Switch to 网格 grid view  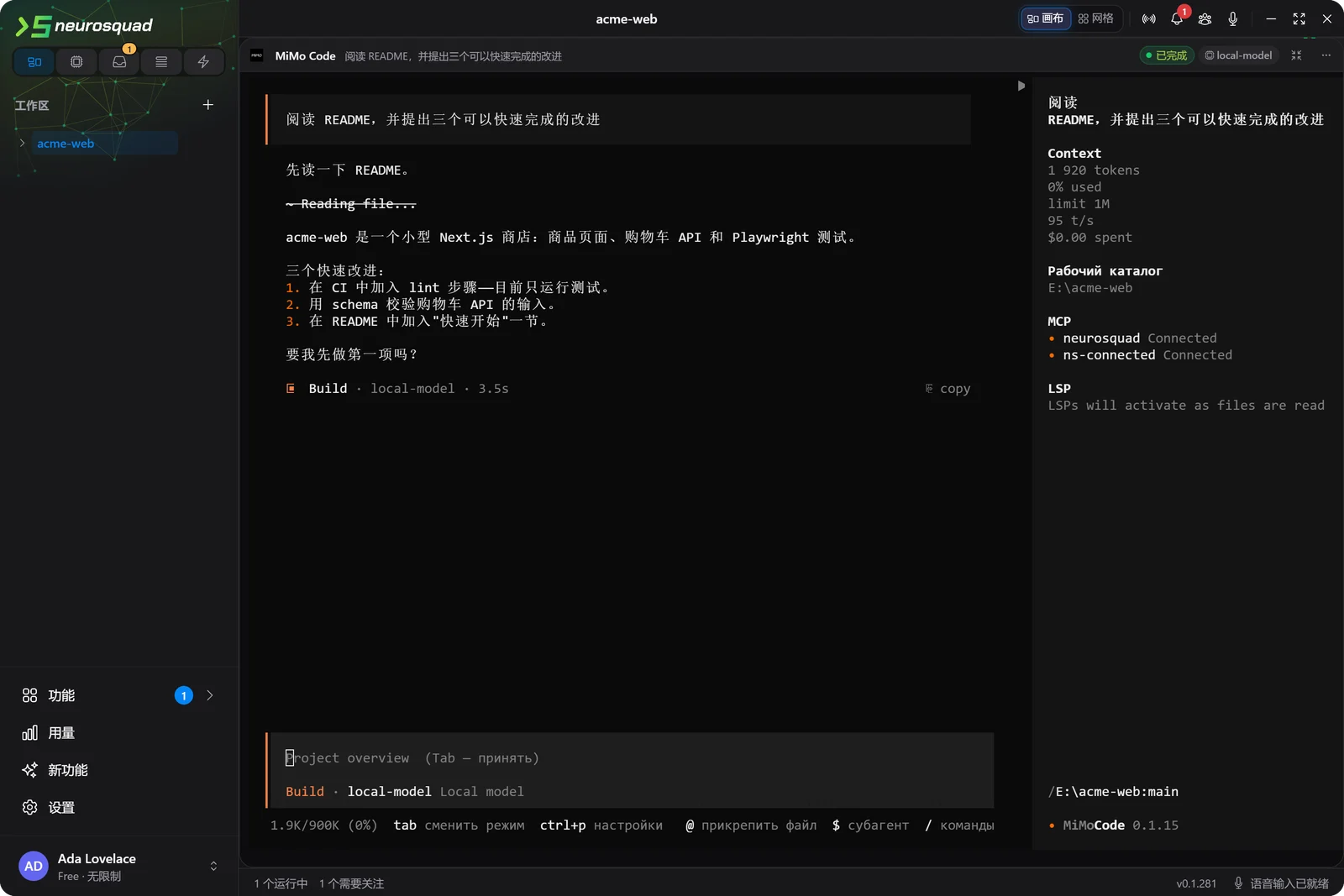click(1095, 18)
